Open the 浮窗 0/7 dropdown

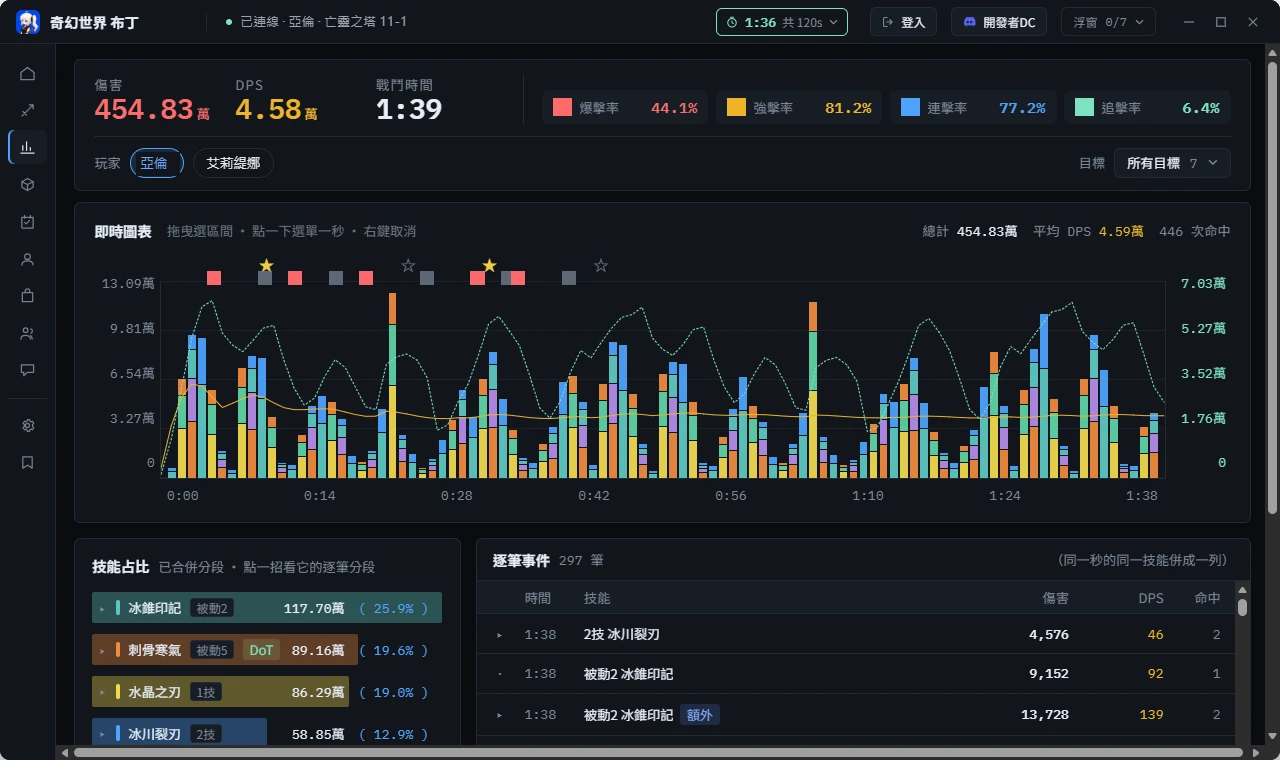pos(1109,22)
